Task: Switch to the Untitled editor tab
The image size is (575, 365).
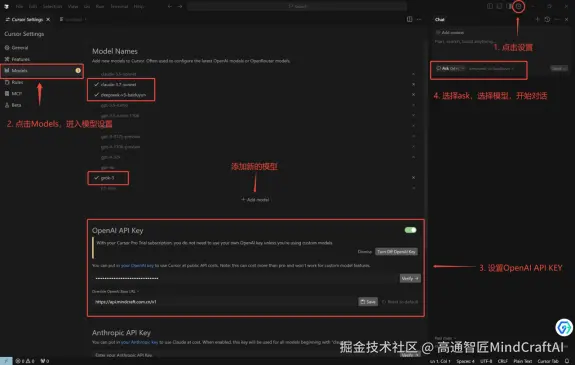Action: click(x=73, y=19)
